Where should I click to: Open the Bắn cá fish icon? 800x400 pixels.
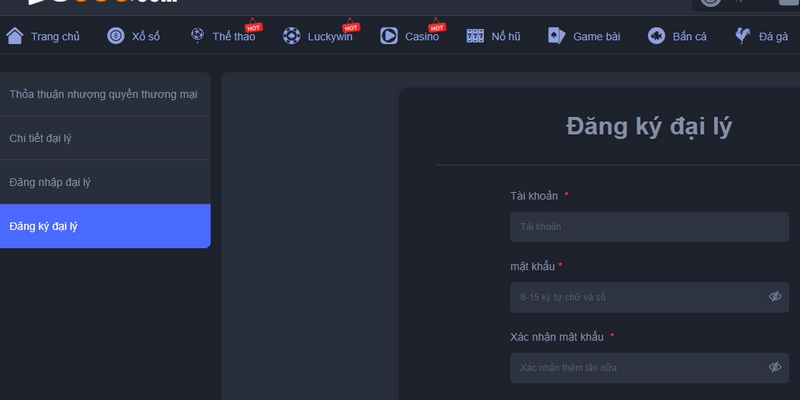point(656,36)
